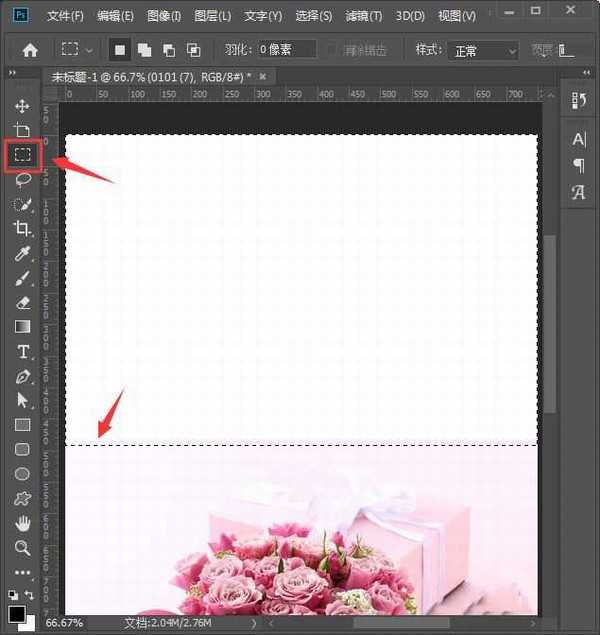Click the Home button in options bar

pos(30,50)
